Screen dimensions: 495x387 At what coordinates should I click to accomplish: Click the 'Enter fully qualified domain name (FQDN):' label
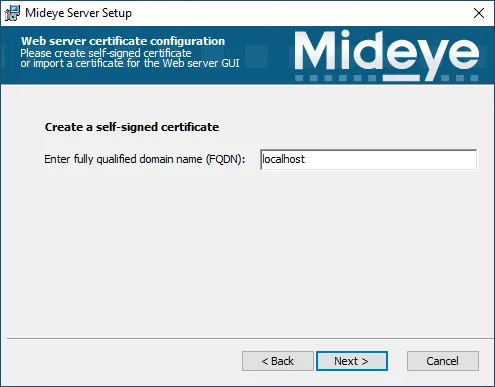[x=145, y=159]
